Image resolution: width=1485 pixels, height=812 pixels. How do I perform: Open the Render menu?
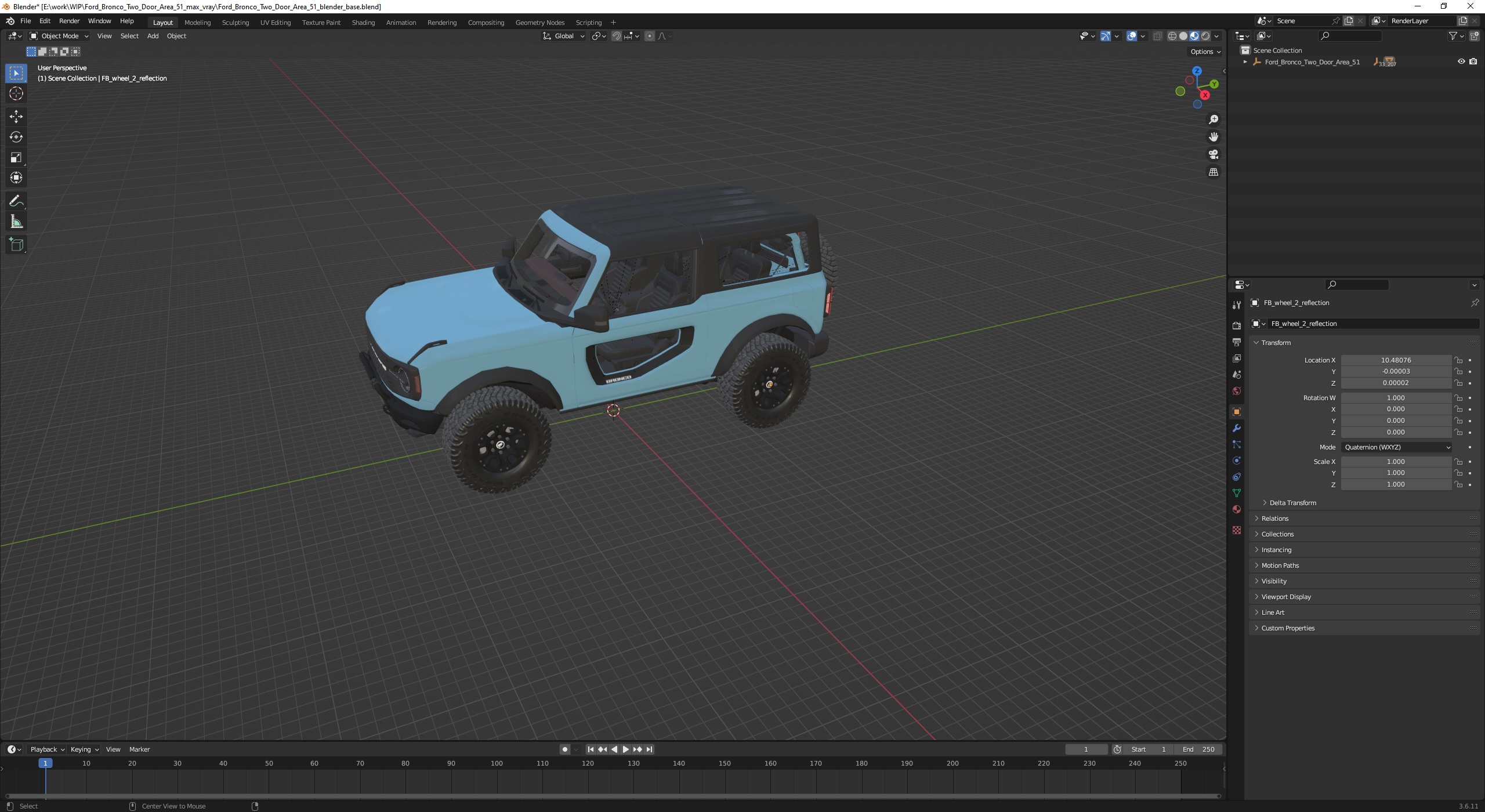pyautogui.click(x=69, y=21)
